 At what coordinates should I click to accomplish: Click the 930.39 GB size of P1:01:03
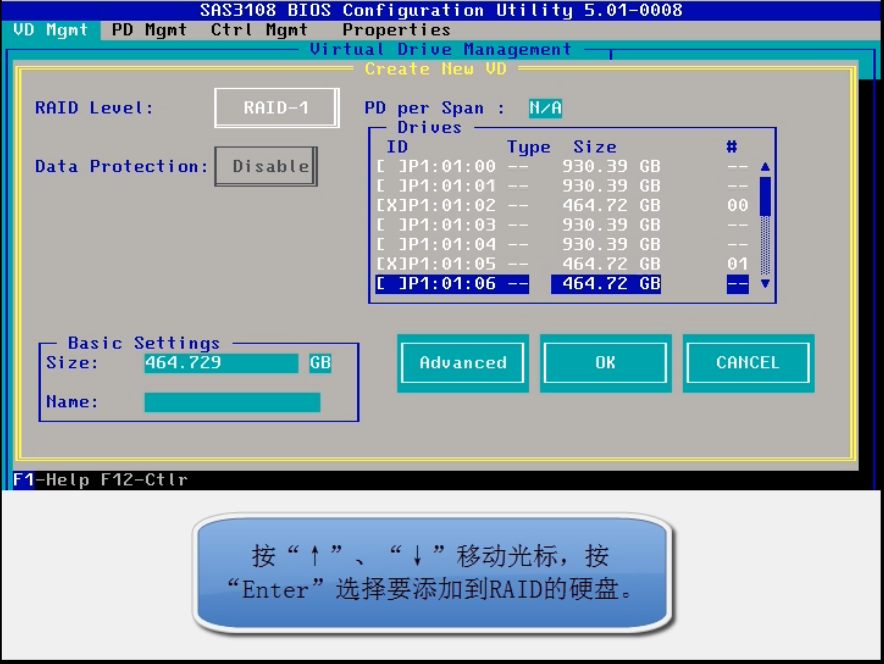coord(611,225)
